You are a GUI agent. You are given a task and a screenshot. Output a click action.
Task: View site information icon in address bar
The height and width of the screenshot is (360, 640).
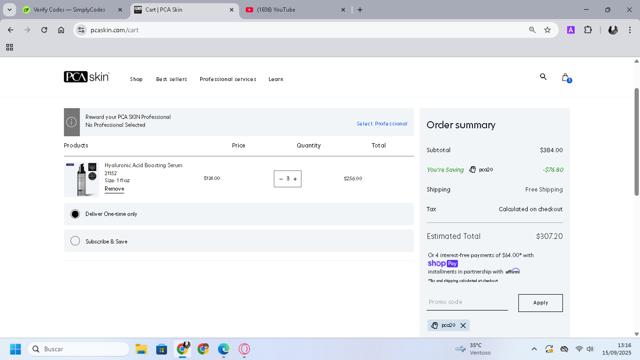[x=82, y=30]
